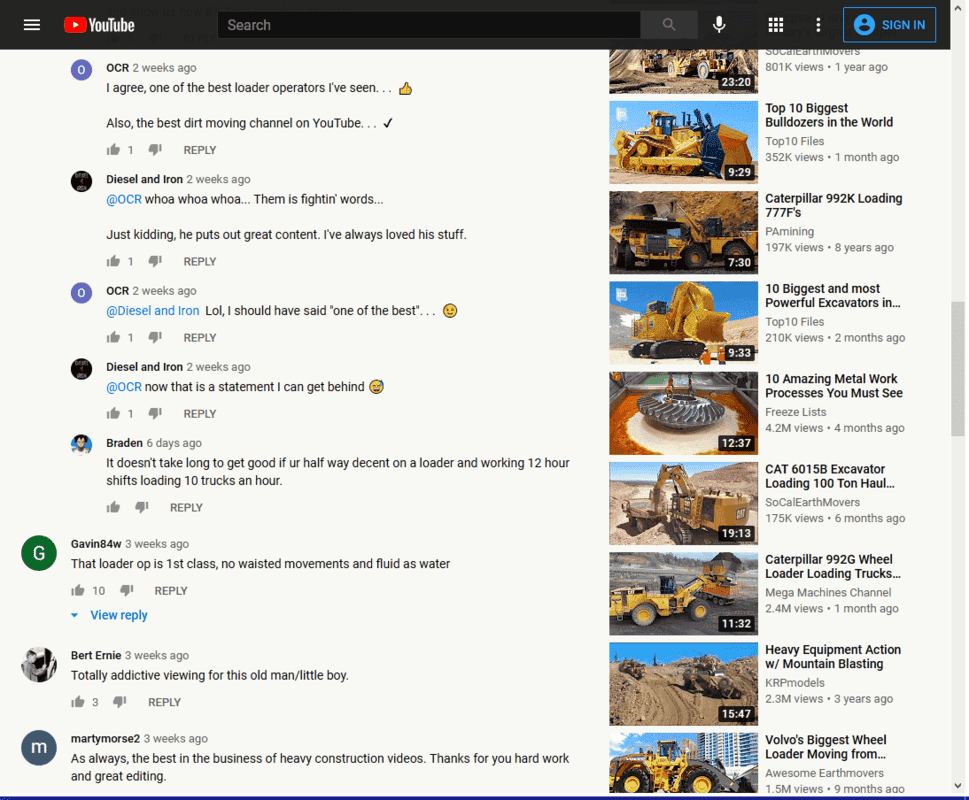Reply to Gavin84w's comment

click(171, 591)
